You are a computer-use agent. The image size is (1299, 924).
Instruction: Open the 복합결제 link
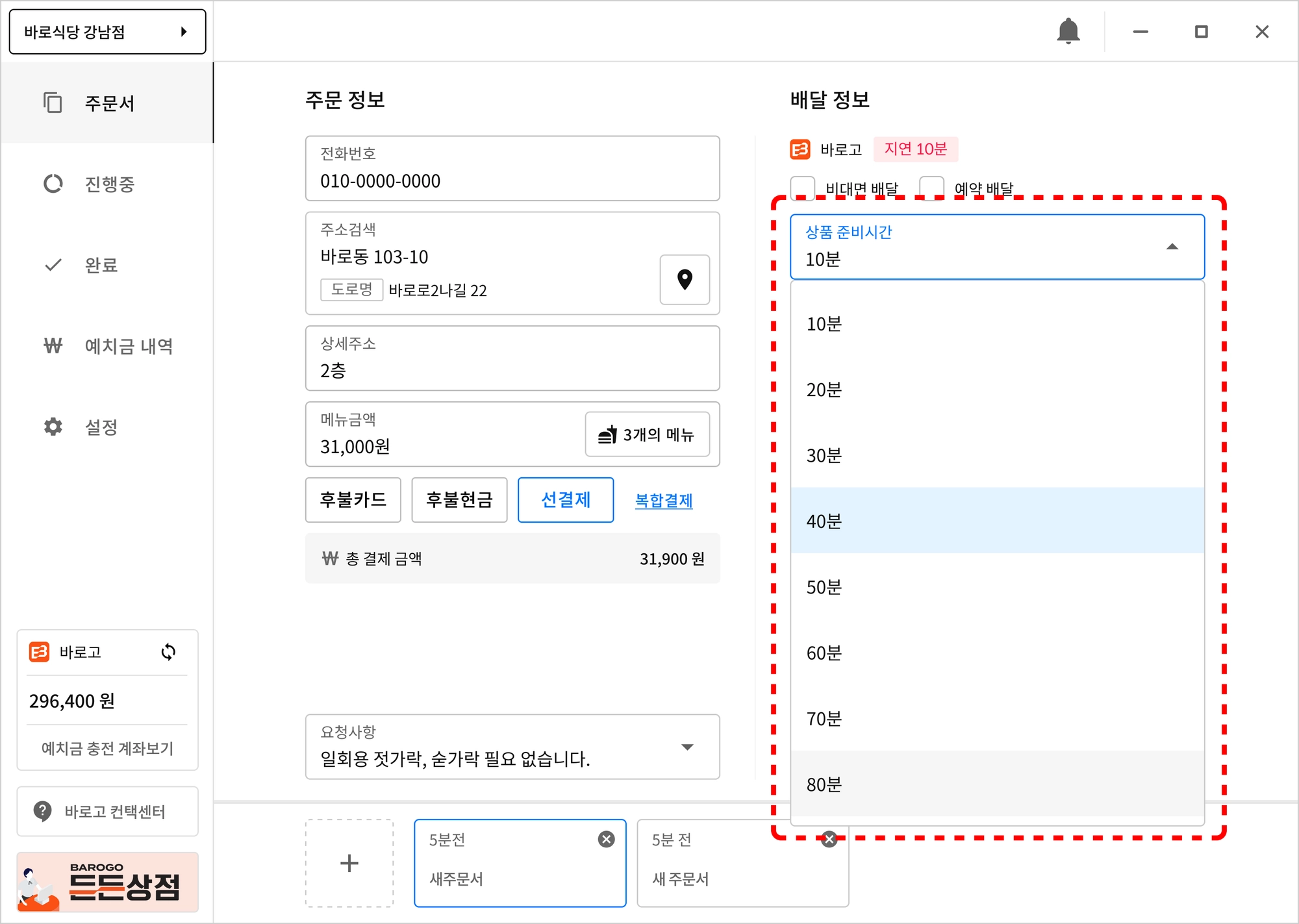[x=663, y=501]
